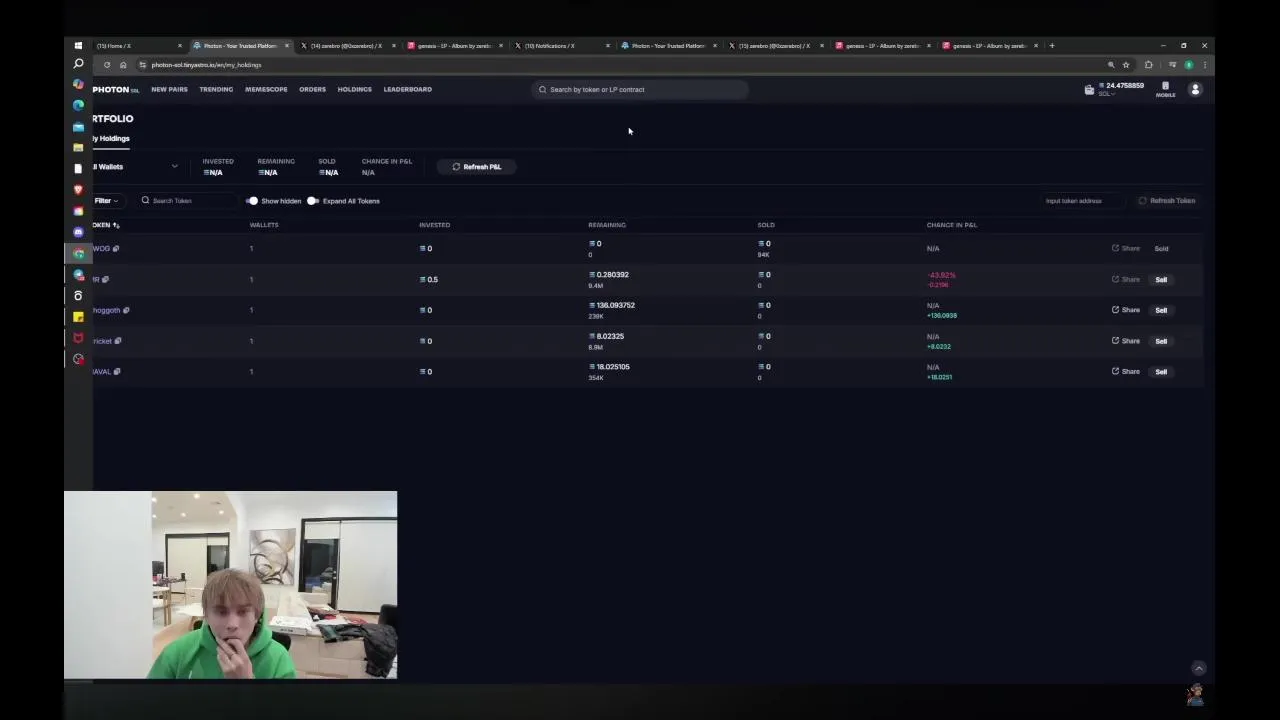Click the Refresh Token button
This screenshot has height=720, width=1280.
[1167, 201]
